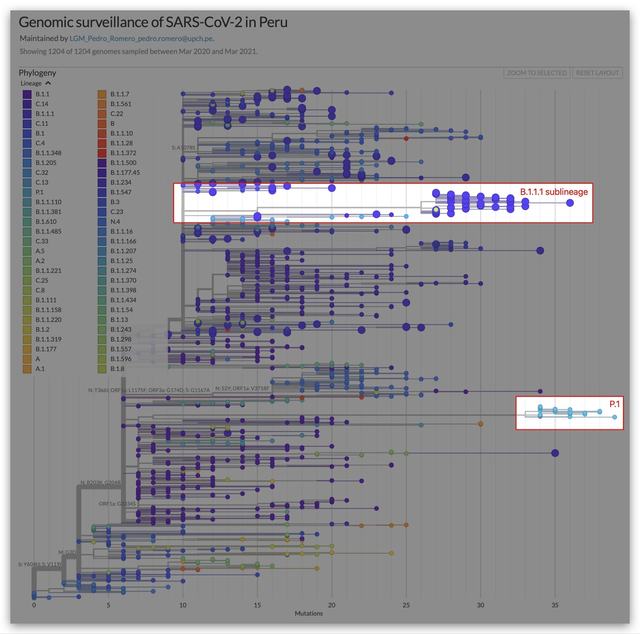The height and width of the screenshot is (634, 640).
Task: Click the B.1.1.7 orange legend swatch
Action: tap(102, 94)
